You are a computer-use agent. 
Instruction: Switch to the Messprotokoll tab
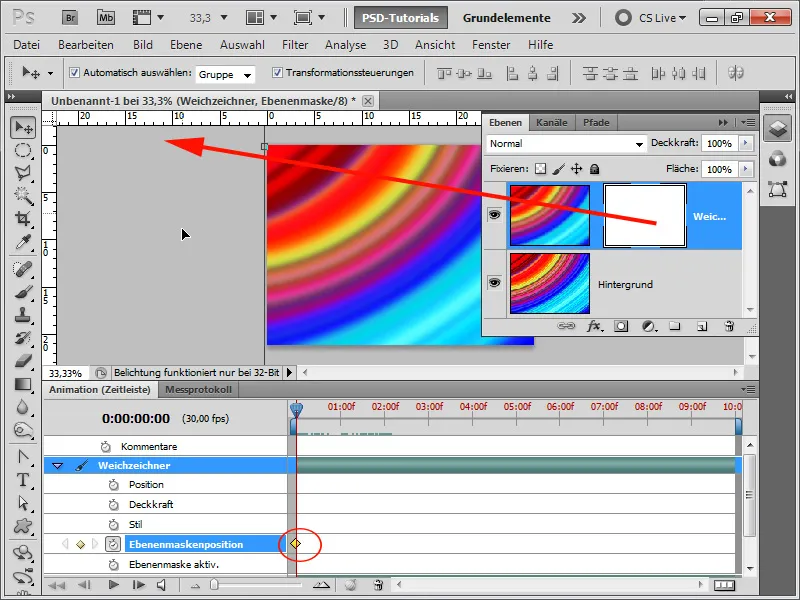(x=198, y=390)
